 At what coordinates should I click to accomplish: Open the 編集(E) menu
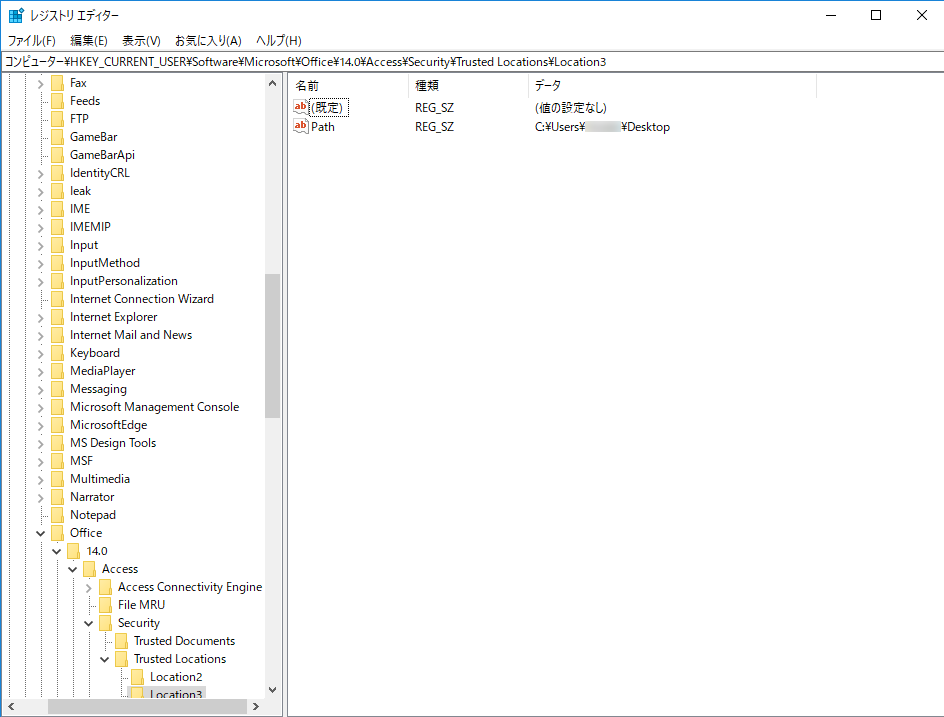coord(88,40)
